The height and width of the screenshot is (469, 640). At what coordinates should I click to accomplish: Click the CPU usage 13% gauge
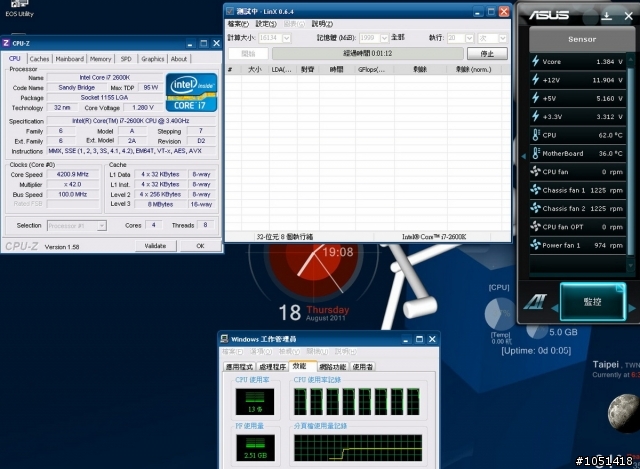pos(255,402)
